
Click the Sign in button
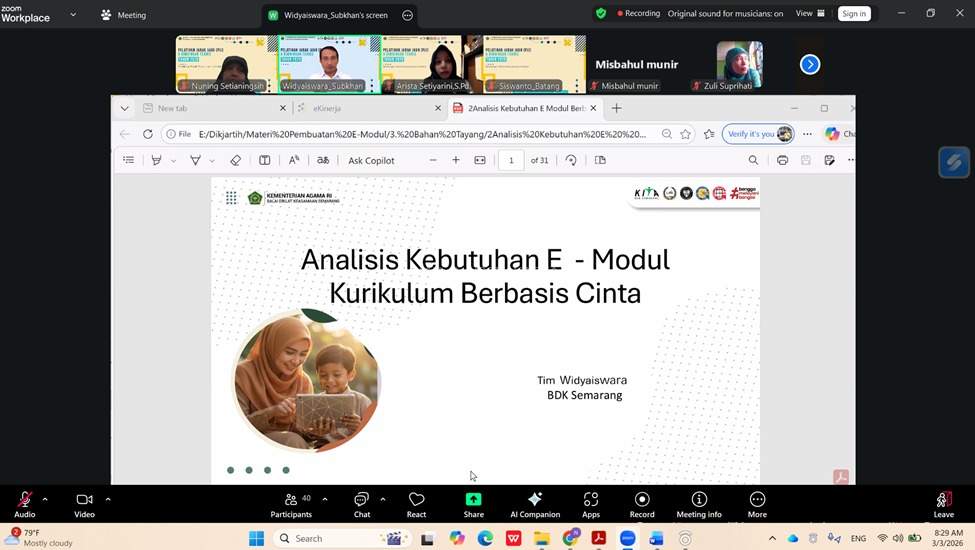[x=854, y=13]
